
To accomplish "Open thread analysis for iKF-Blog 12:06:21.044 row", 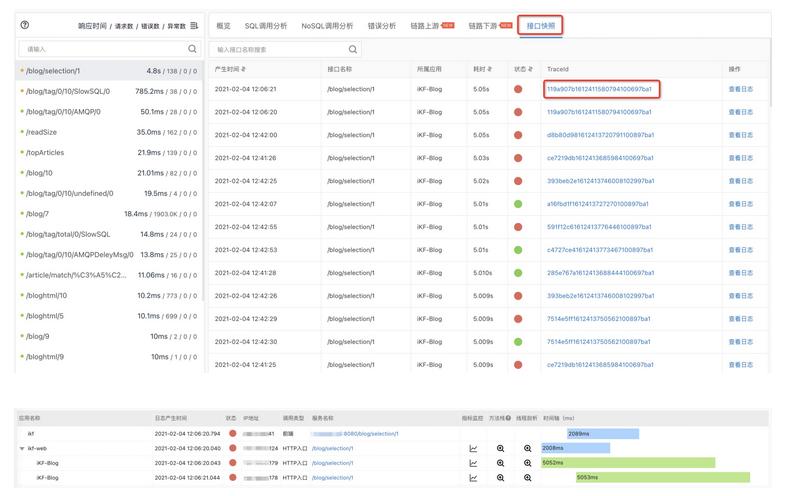I will tap(527, 478).
